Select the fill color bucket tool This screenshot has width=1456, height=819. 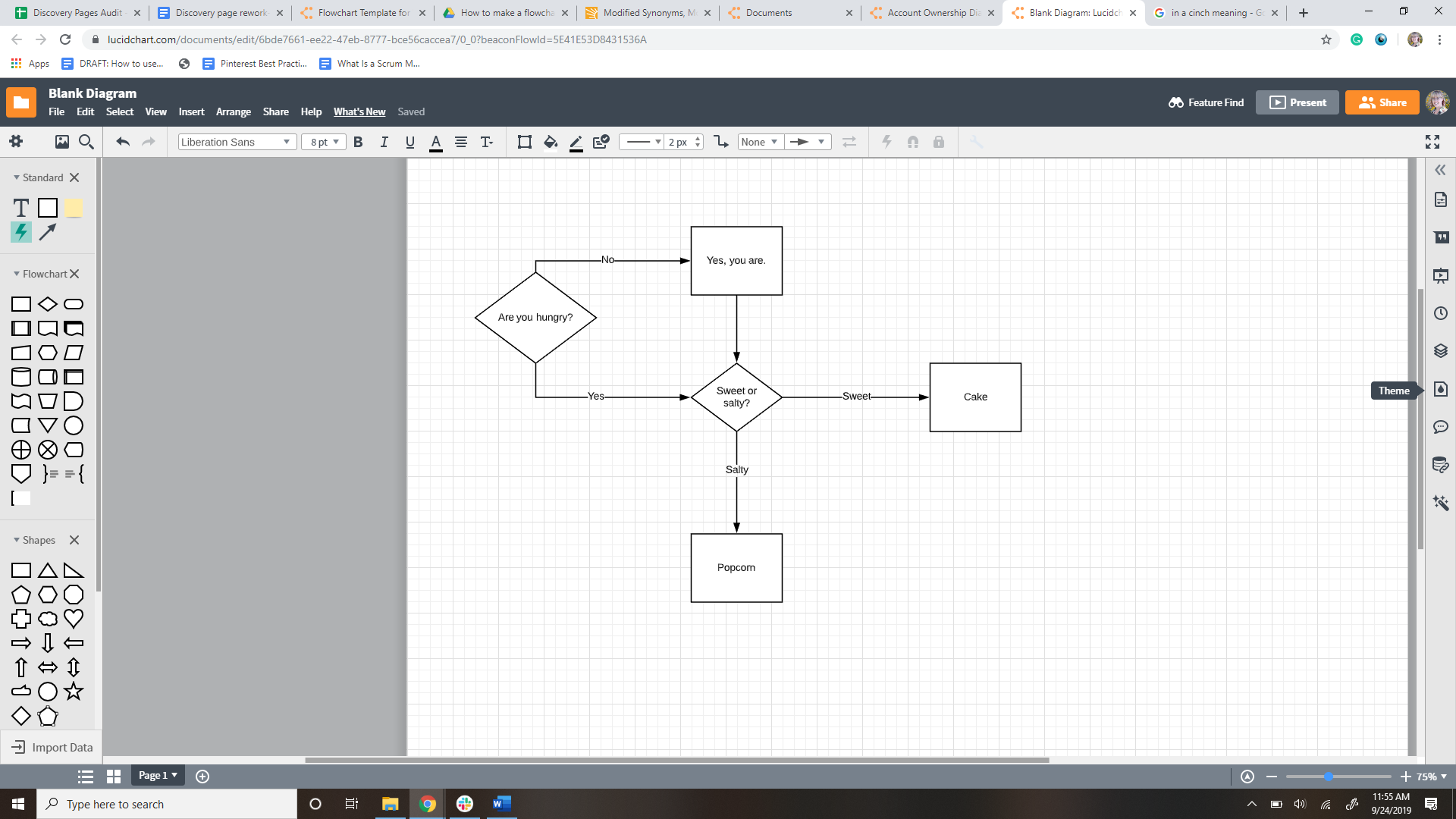pyautogui.click(x=550, y=142)
